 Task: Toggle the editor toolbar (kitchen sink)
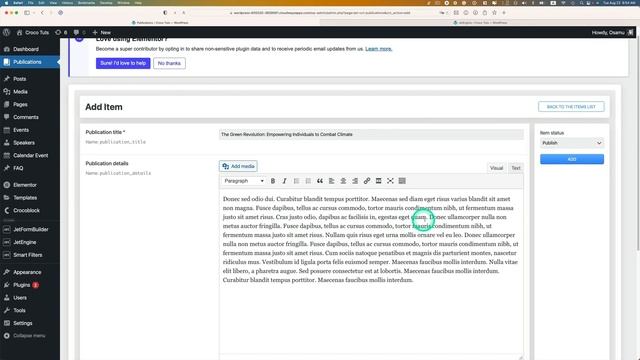point(402,181)
